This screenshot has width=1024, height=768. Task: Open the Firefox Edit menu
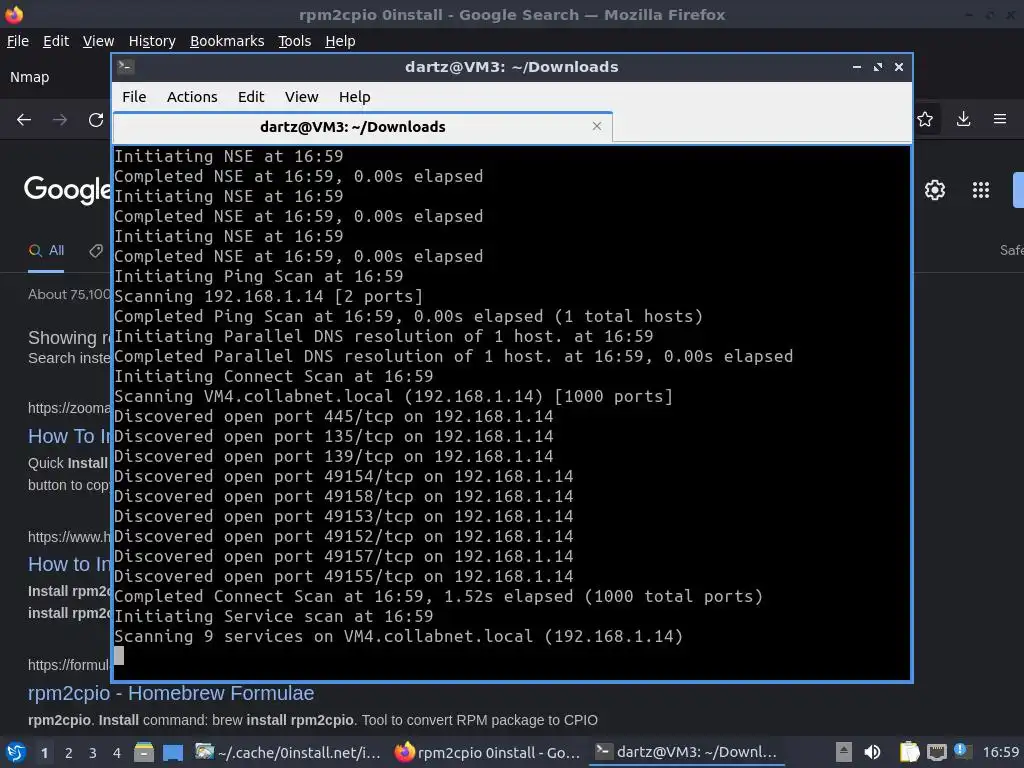(56, 41)
